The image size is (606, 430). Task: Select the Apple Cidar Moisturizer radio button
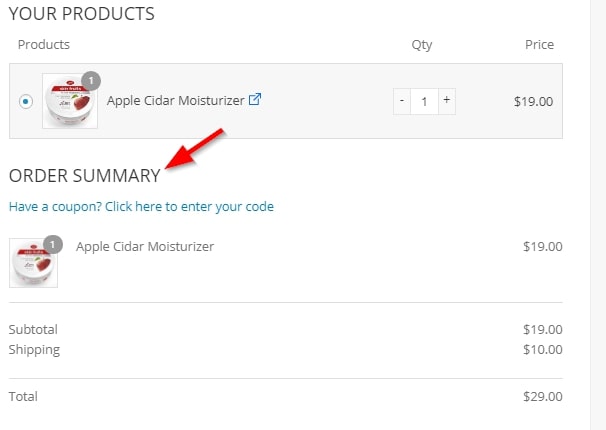coord(26,102)
